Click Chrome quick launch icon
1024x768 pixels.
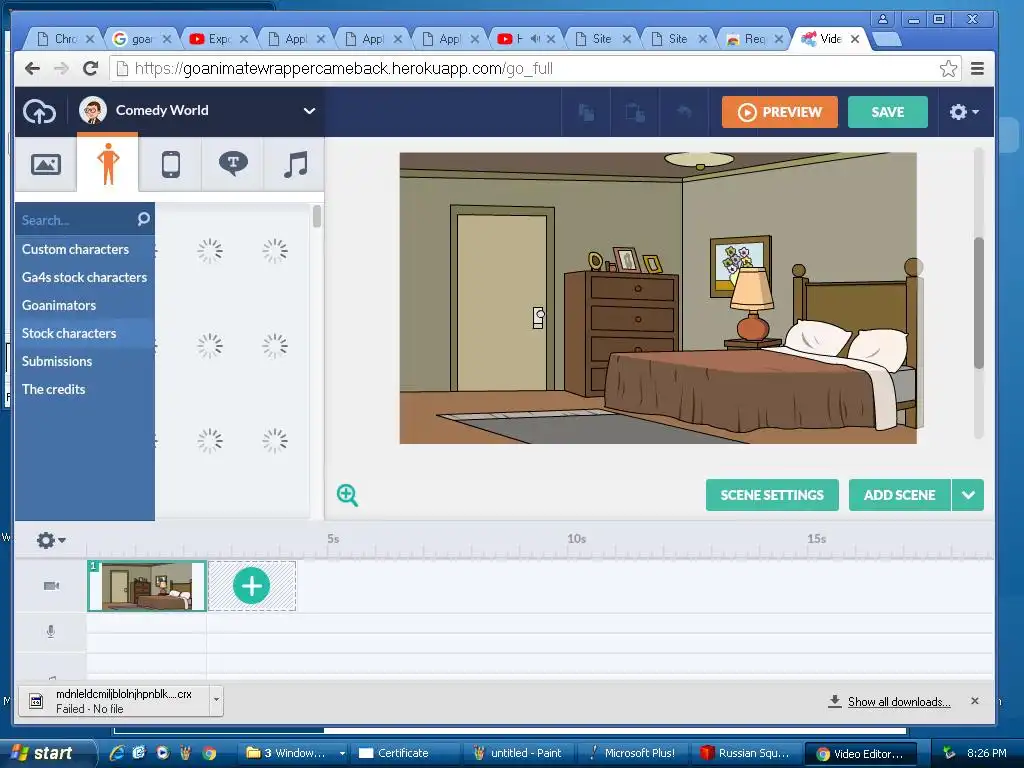coord(209,753)
